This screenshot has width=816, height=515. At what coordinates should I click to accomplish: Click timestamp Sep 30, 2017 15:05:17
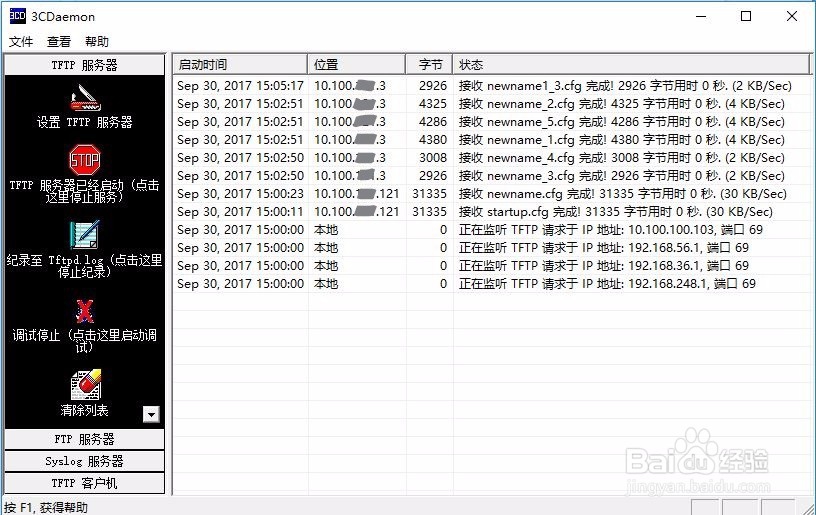(x=240, y=86)
